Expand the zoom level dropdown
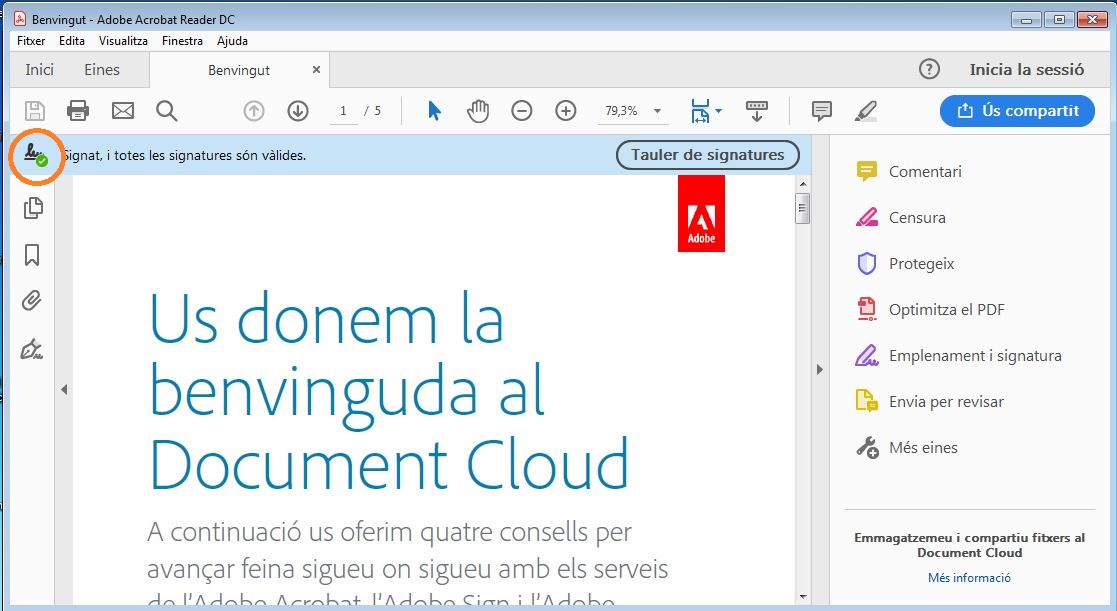Viewport: 1117px width, 611px height. (x=658, y=111)
